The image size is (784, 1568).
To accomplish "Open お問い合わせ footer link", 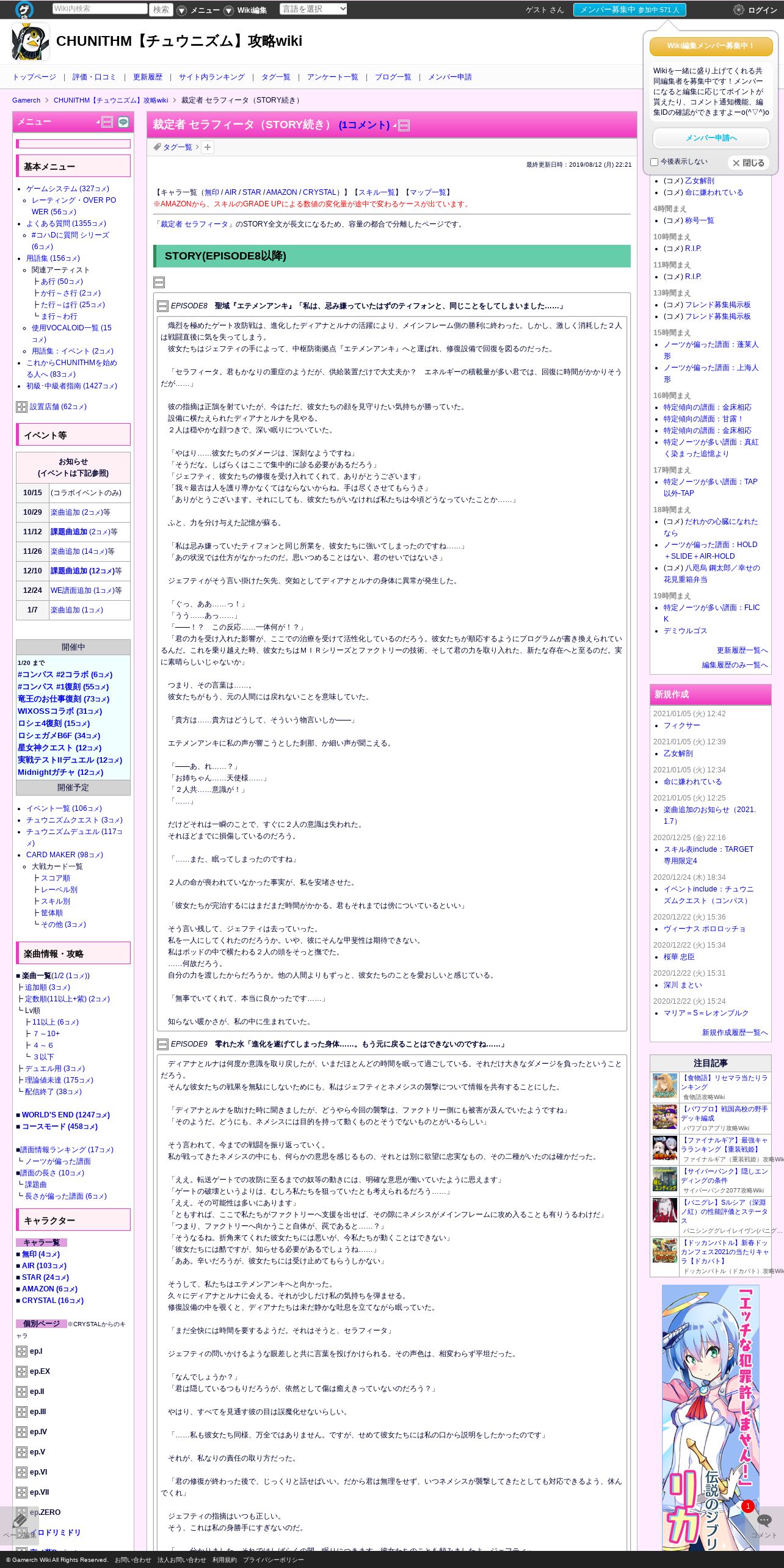I will 132,1560.
